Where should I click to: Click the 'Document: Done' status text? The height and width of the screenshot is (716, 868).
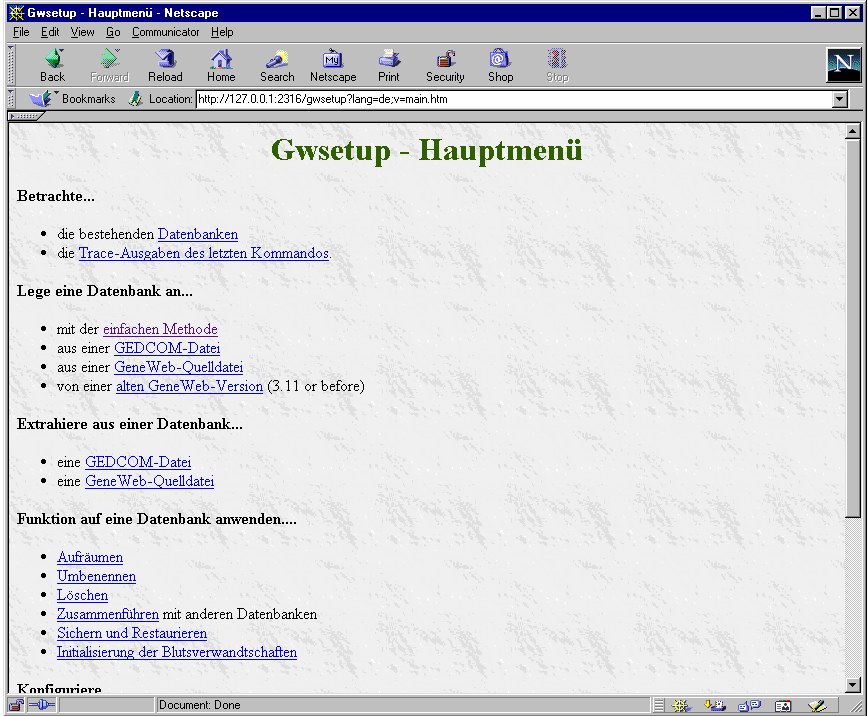click(x=199, y=705)
